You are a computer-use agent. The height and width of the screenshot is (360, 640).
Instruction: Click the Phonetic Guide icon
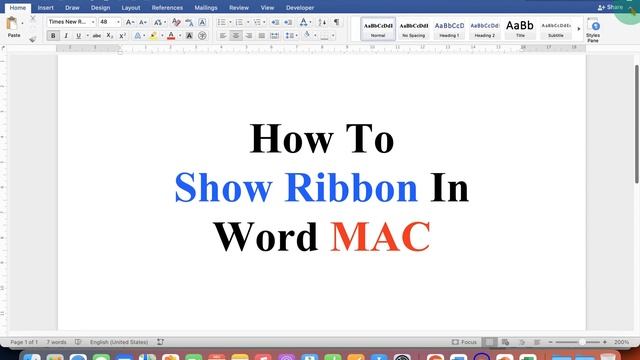pos(189,22)
